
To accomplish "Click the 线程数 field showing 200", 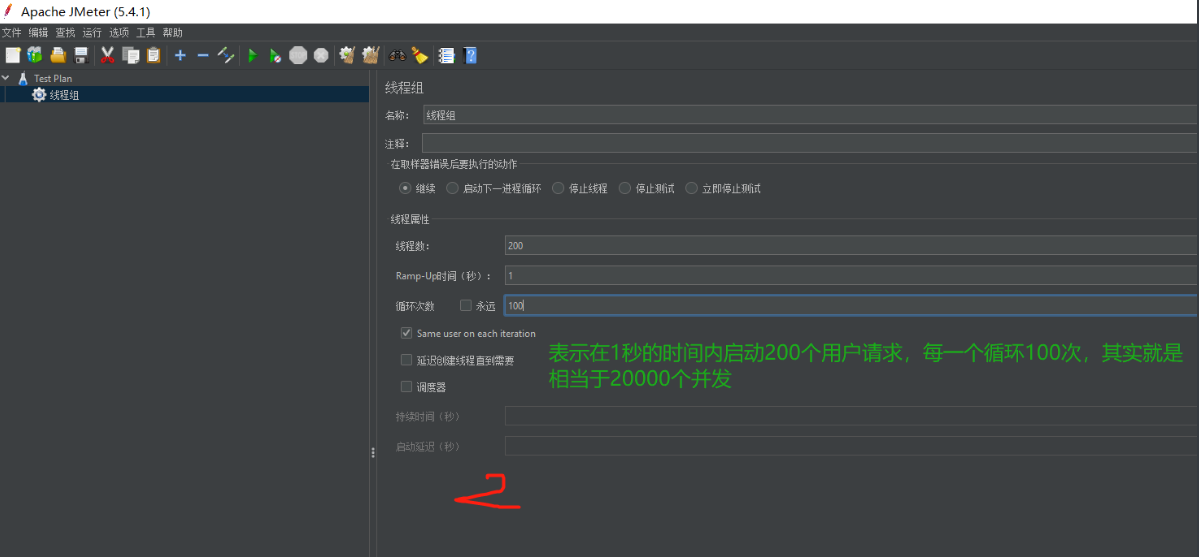I will tap(851, 246).
